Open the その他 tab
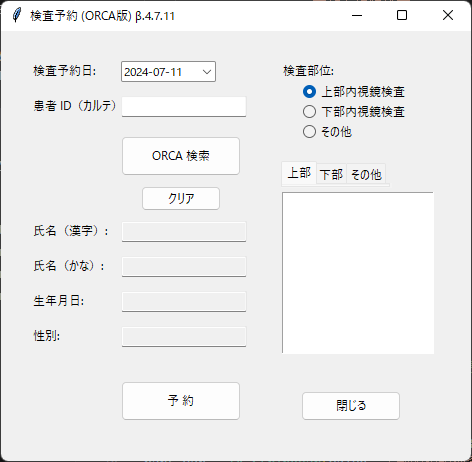 point(366,174)
